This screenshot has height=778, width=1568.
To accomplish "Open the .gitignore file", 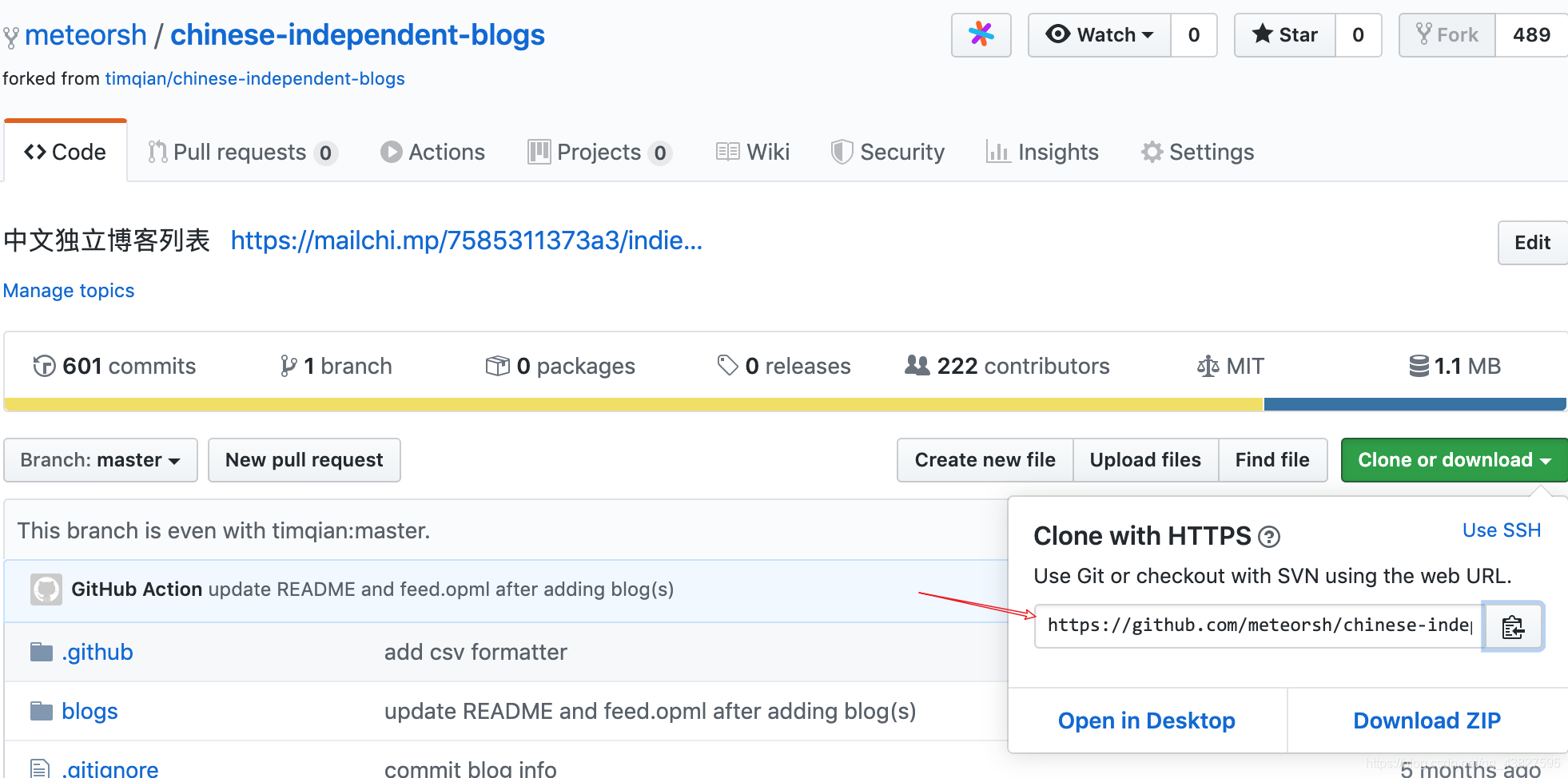I will pyautogui.click(x=110, y=768).
